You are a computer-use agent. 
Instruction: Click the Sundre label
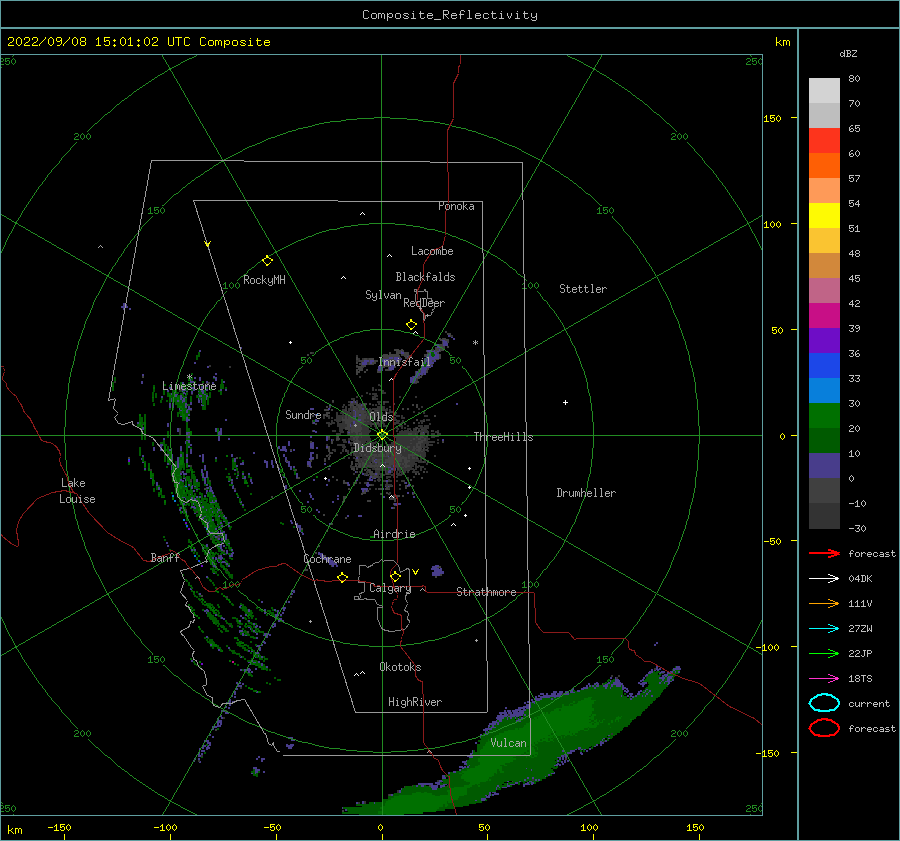[303, 414]
